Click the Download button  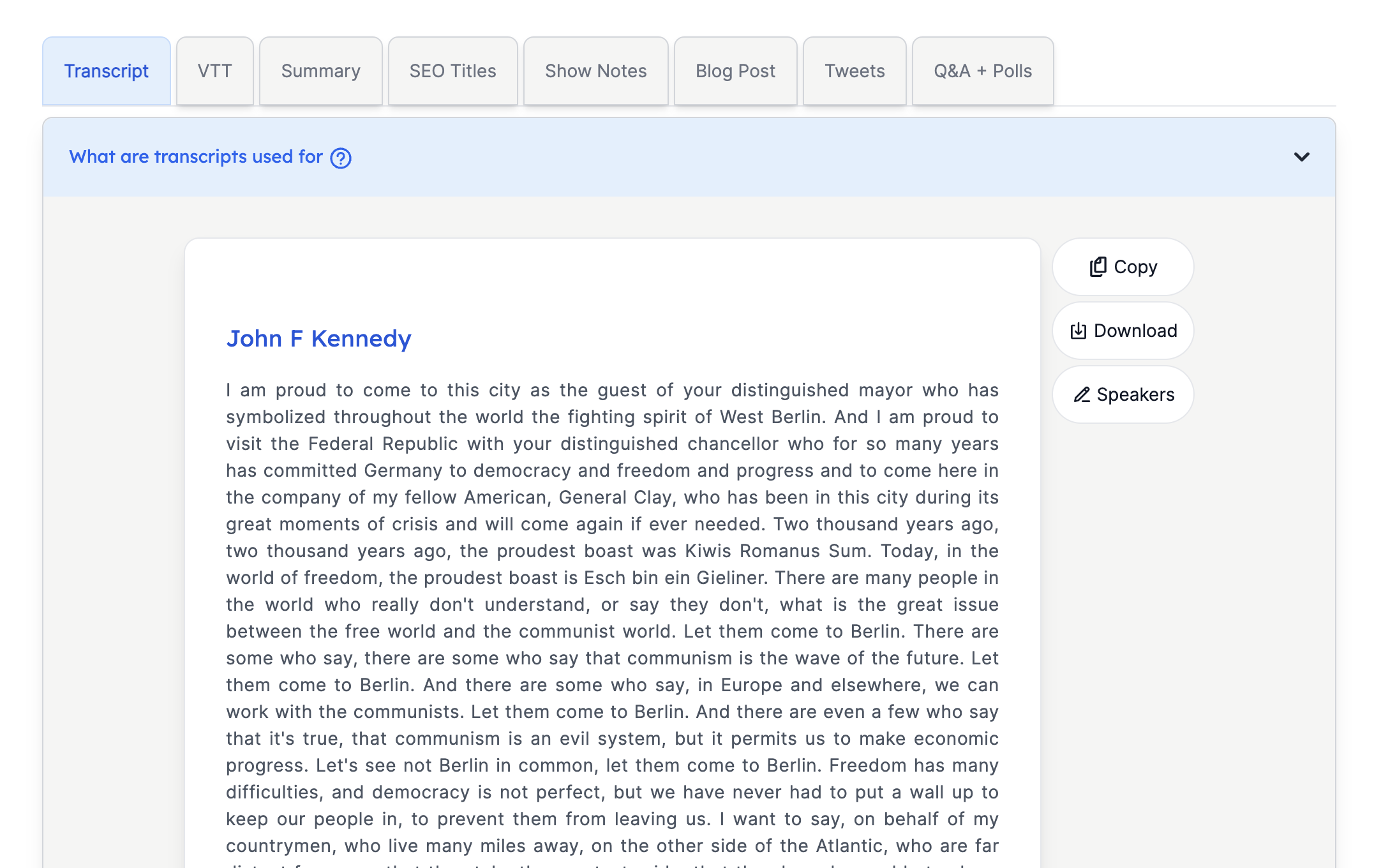point(1123,331)
